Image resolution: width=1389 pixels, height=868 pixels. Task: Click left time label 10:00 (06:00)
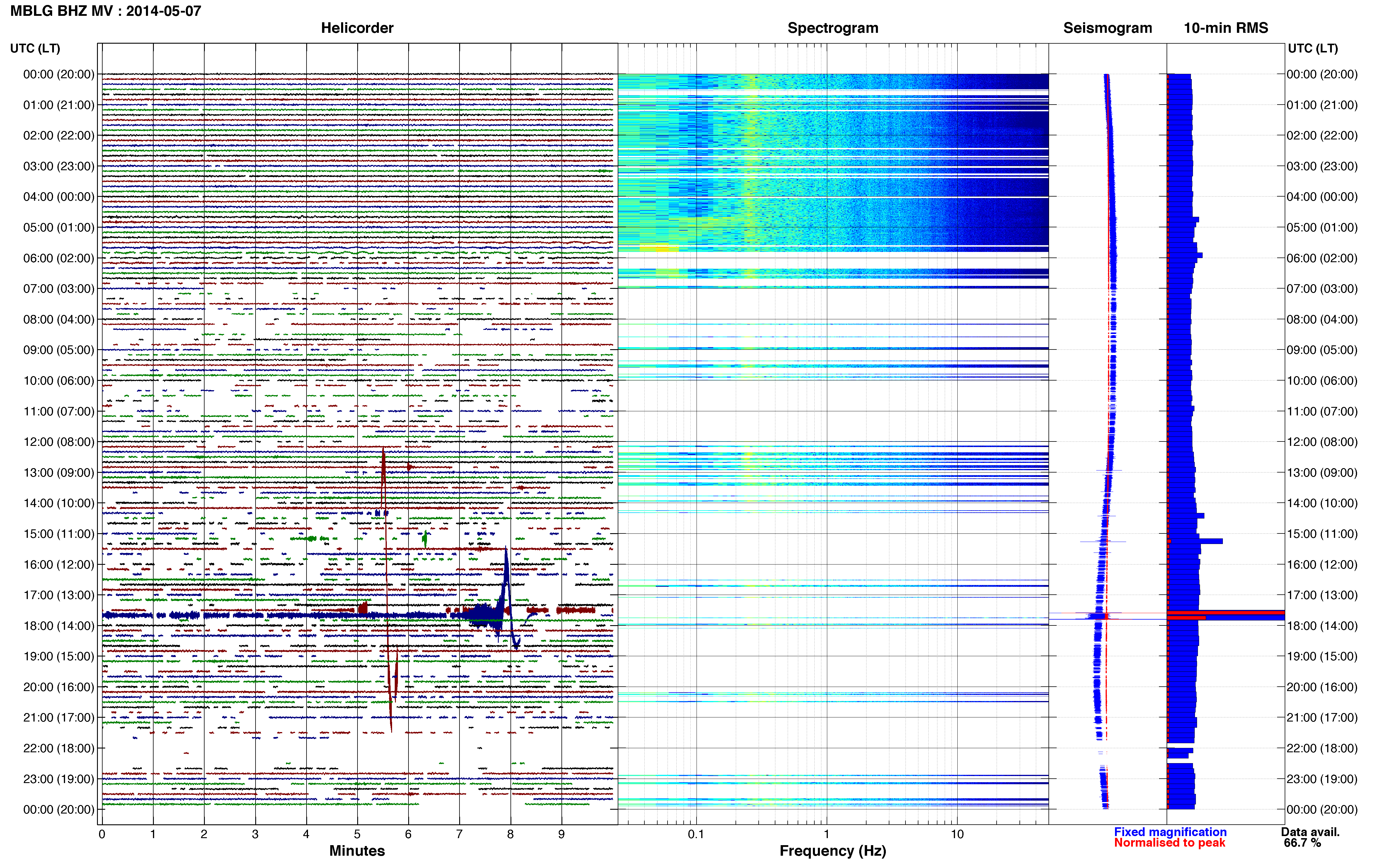(x=59, y=381)
